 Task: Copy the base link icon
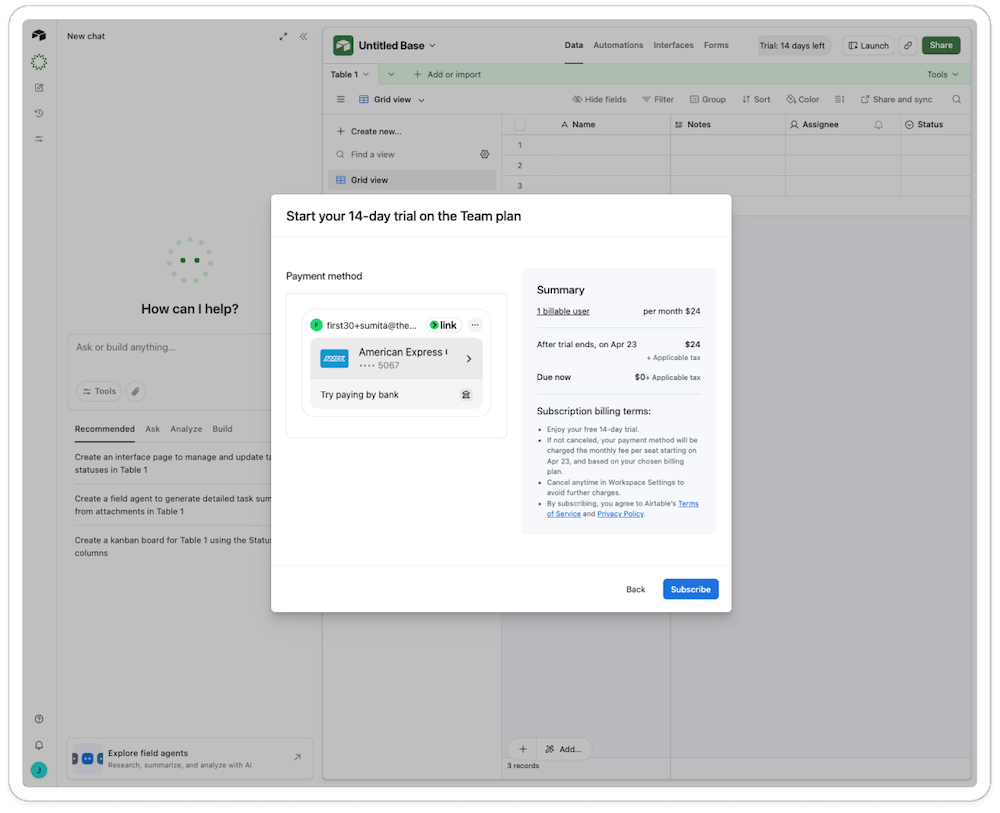pos(908,45)
